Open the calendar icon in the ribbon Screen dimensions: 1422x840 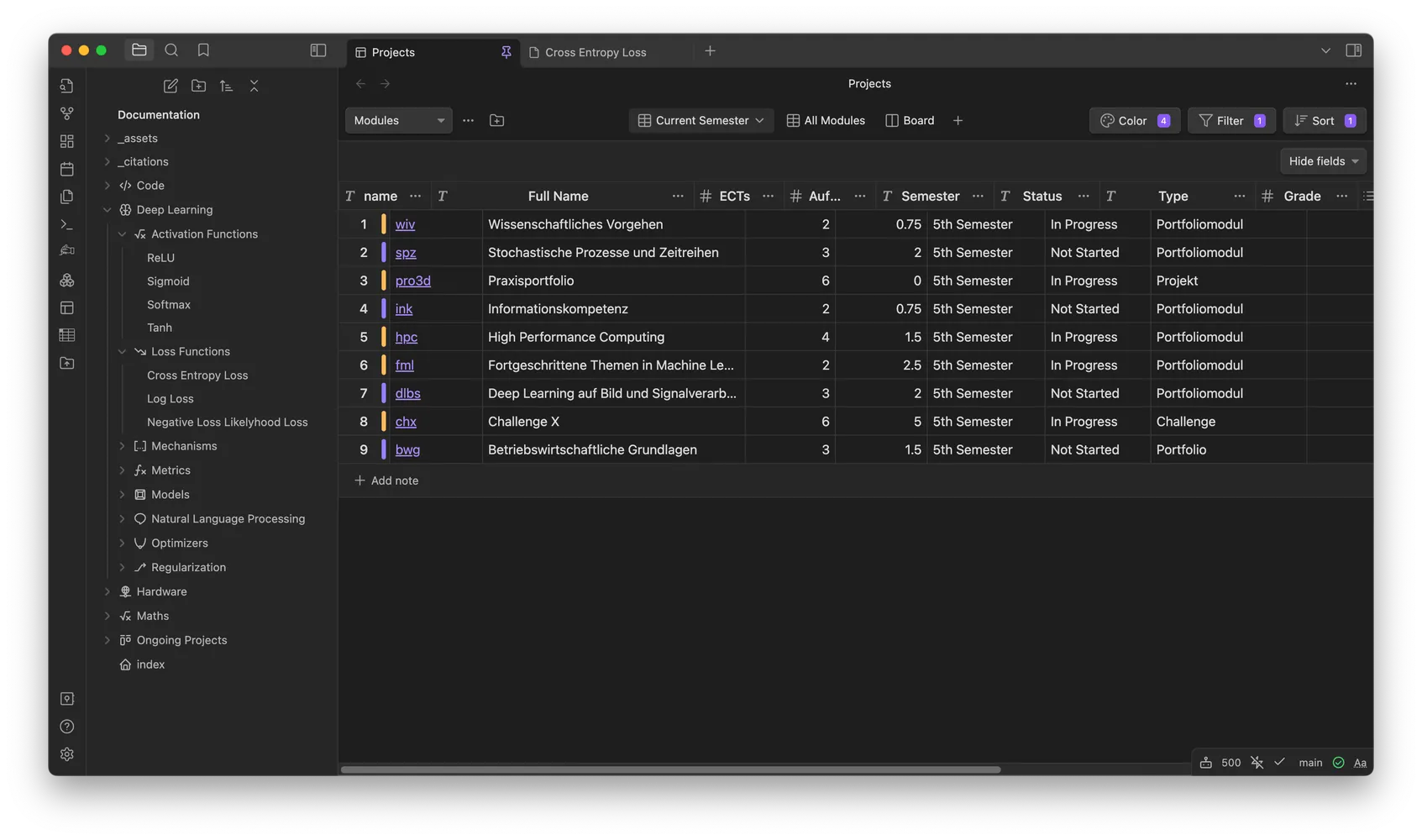66,168
